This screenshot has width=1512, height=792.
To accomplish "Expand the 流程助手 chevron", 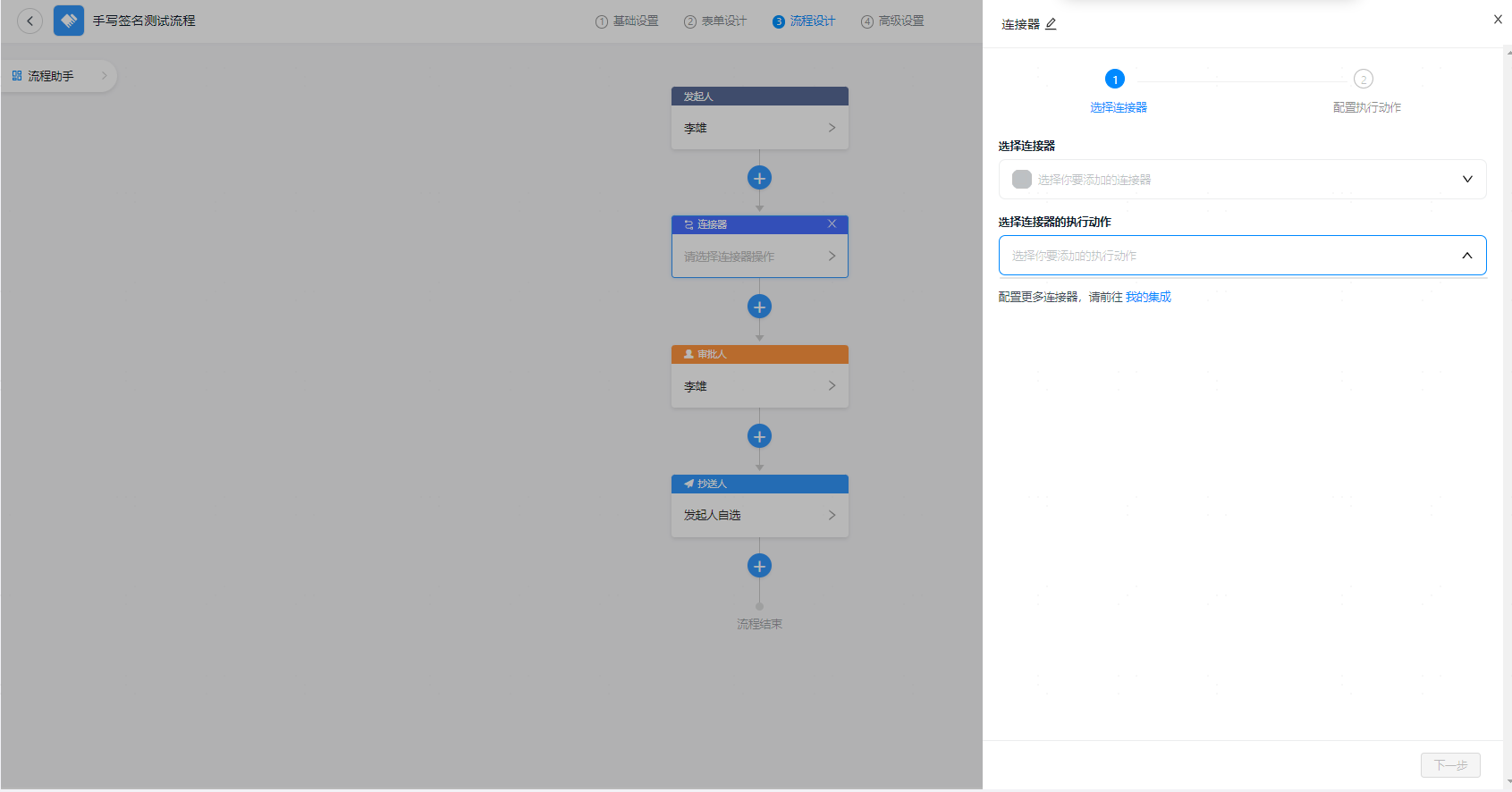I will coord(104,76).
